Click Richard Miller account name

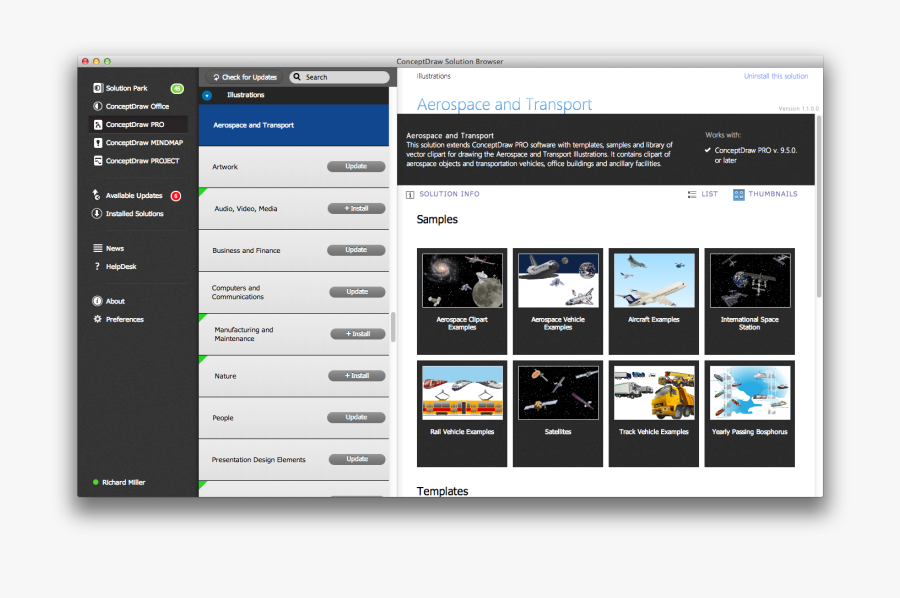coord(123,483)
